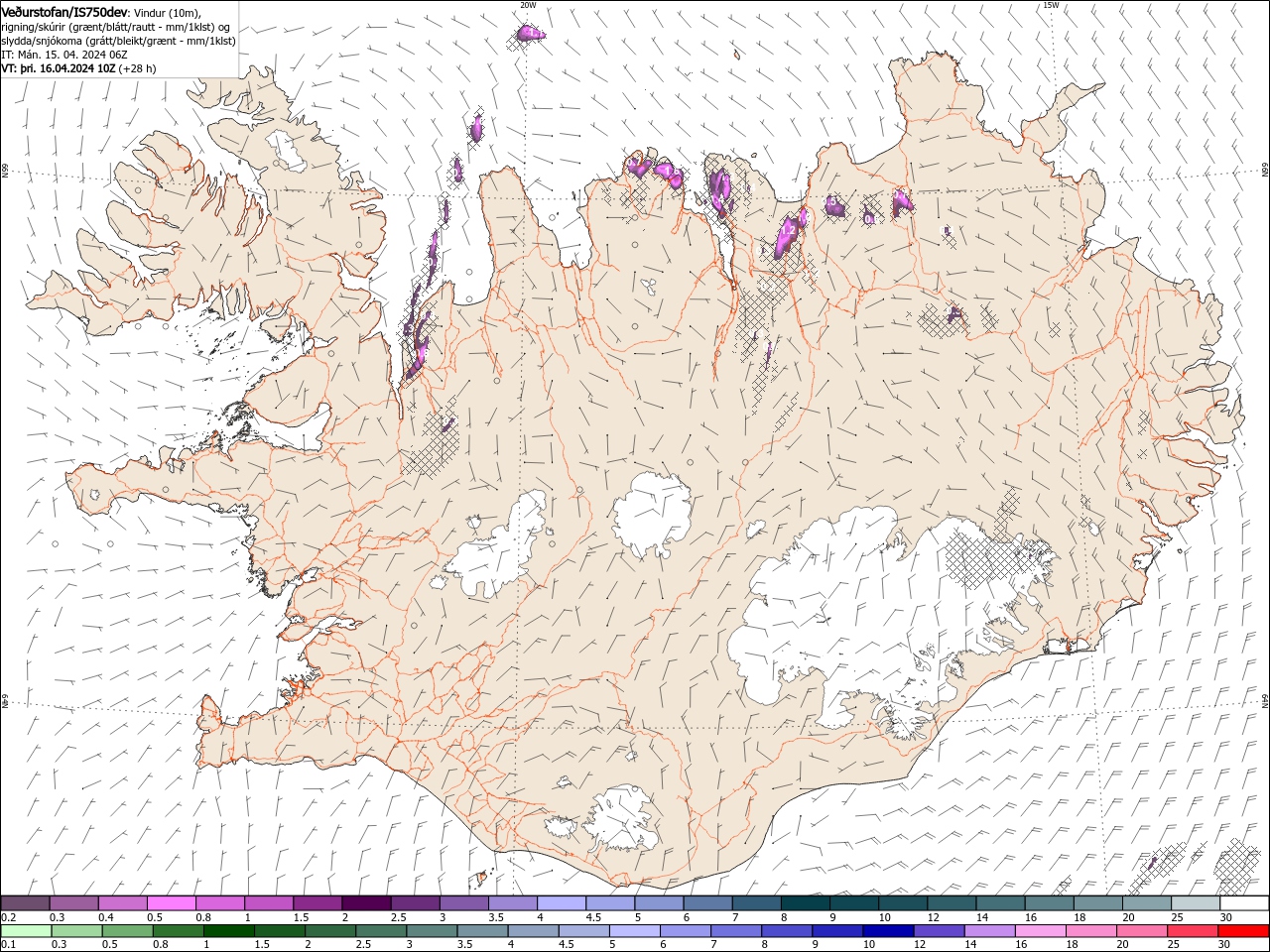Click the 'slydda/snjókoma' description line
The width and height of the screenshot is (1270, 952).
118,41
